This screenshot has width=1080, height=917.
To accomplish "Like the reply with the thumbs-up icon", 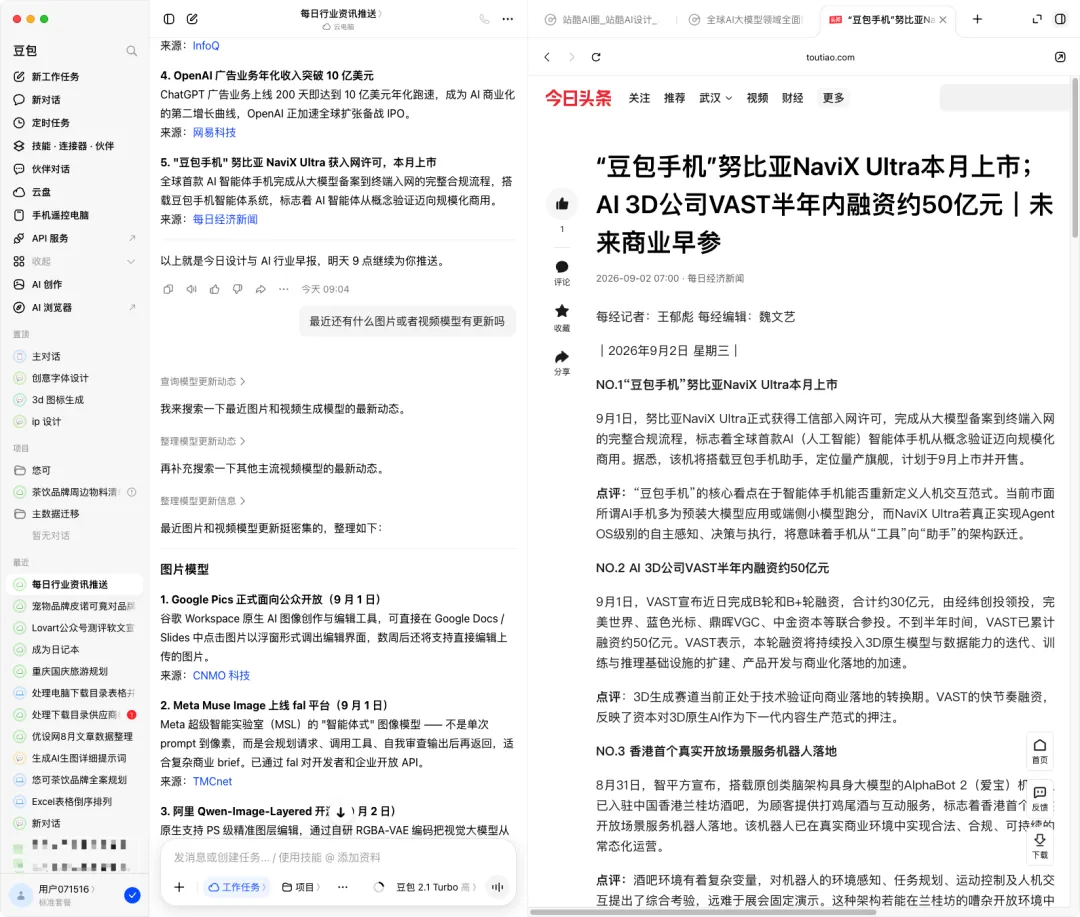I will [214, 289].
